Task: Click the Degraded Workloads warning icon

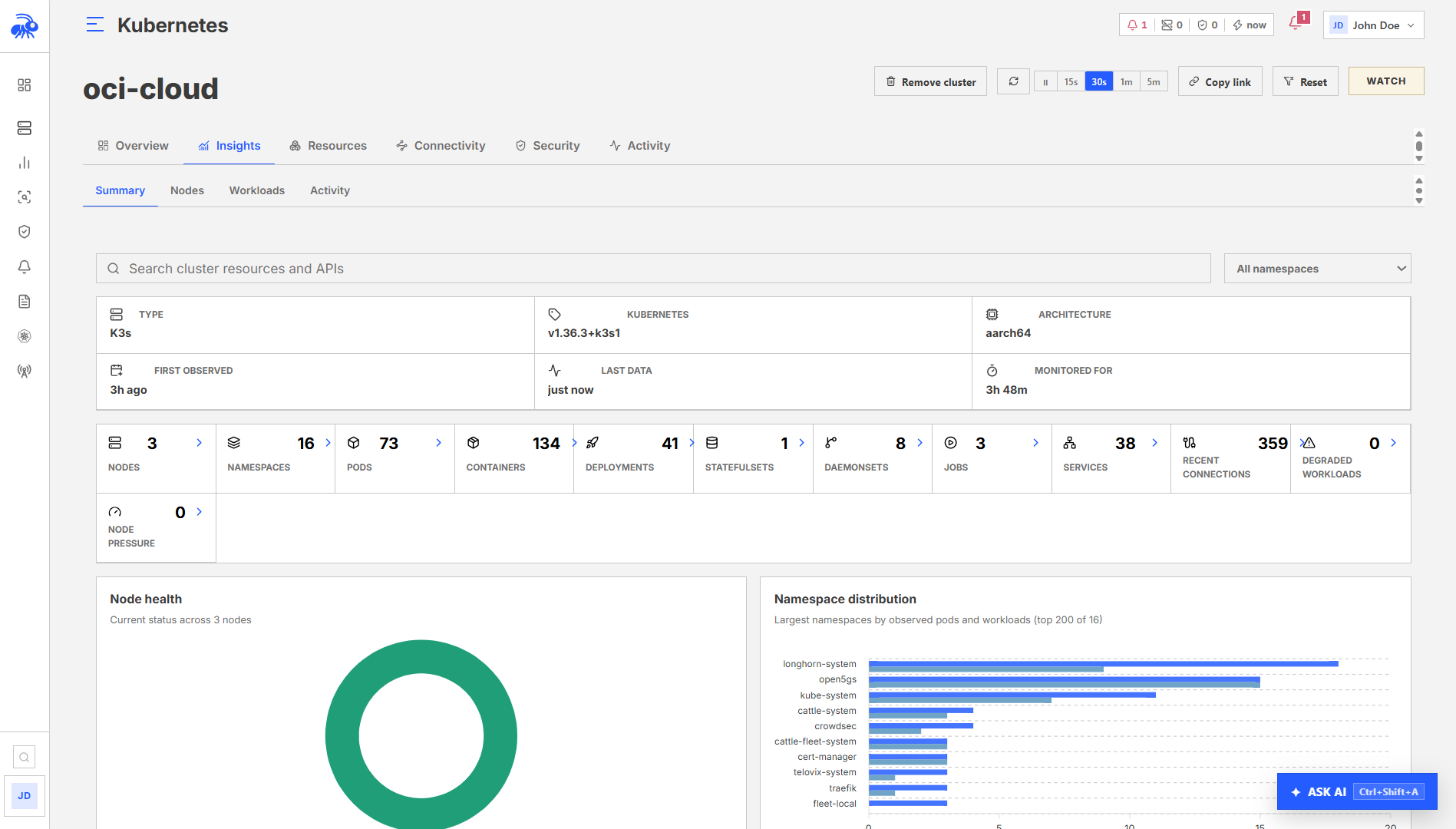Action: 1309,443
